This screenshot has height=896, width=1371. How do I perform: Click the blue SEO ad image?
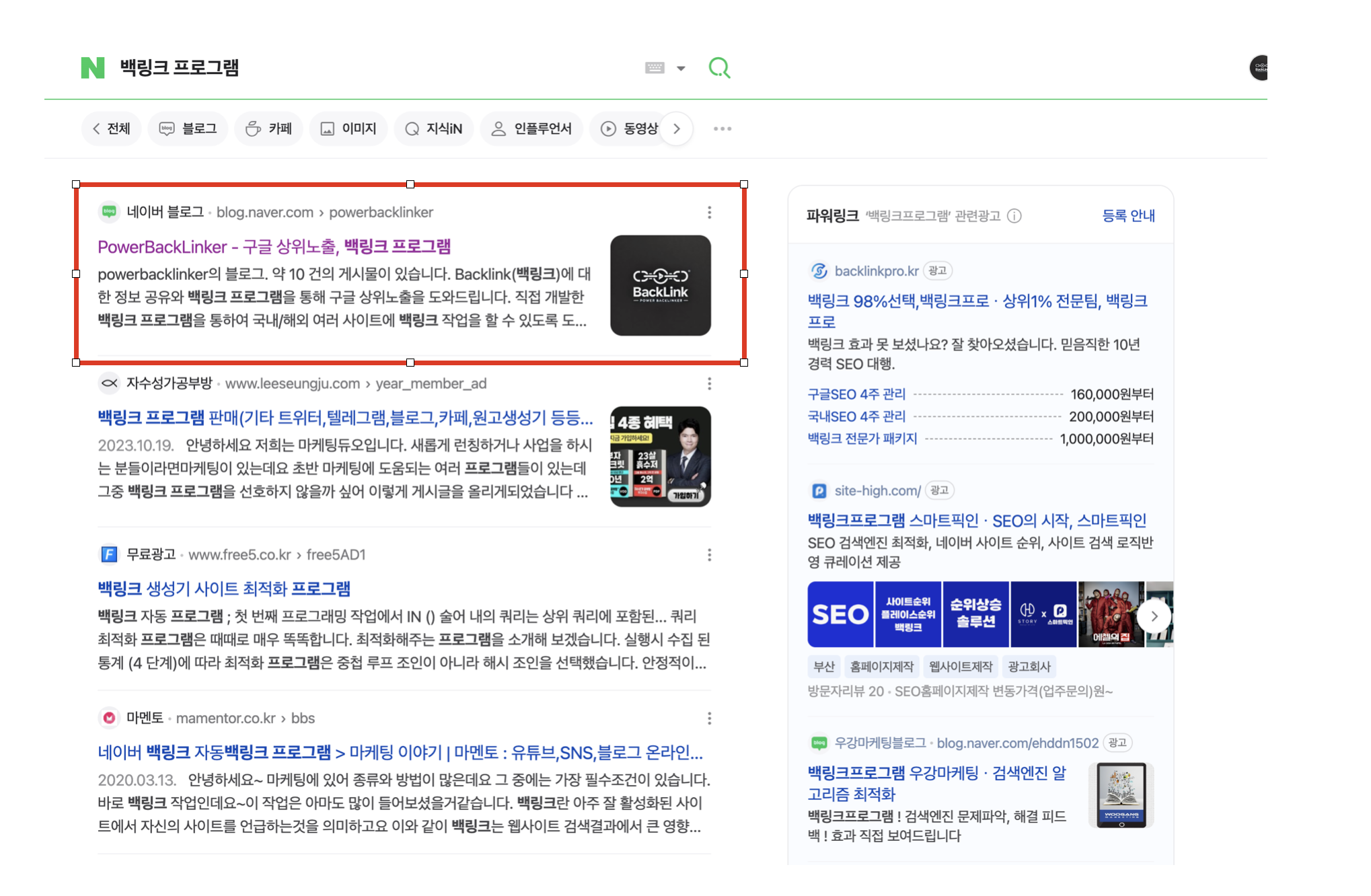click(840, 615)
